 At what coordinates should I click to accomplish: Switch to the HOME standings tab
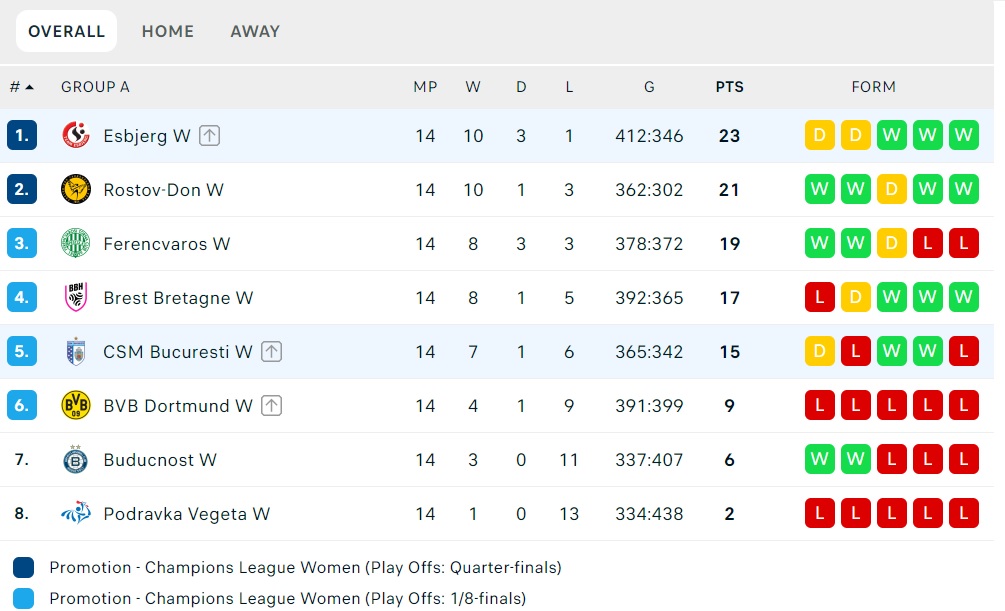coord(168,31)
